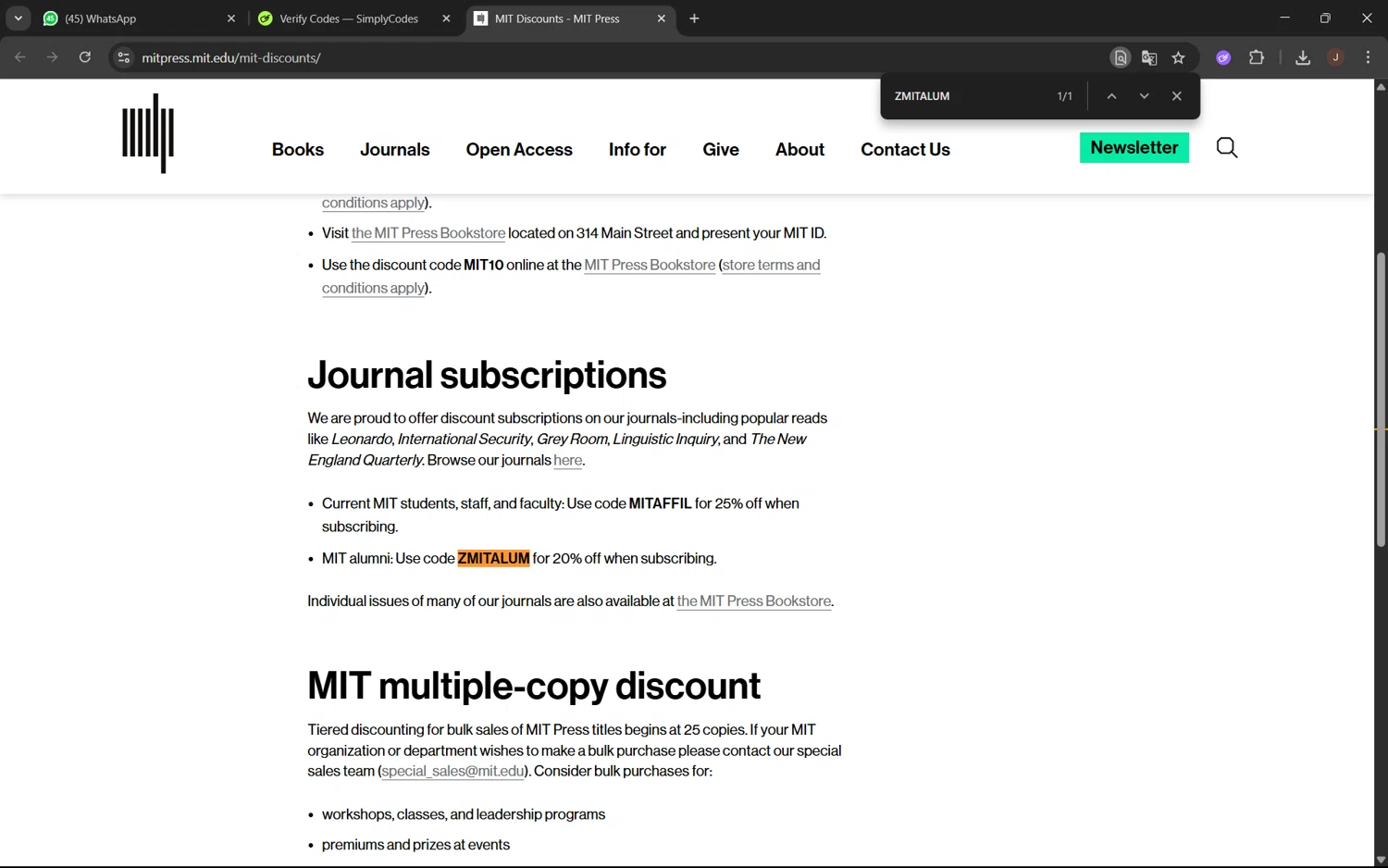Open 'store terms and' link after MIT10

[x=771, y=265]
